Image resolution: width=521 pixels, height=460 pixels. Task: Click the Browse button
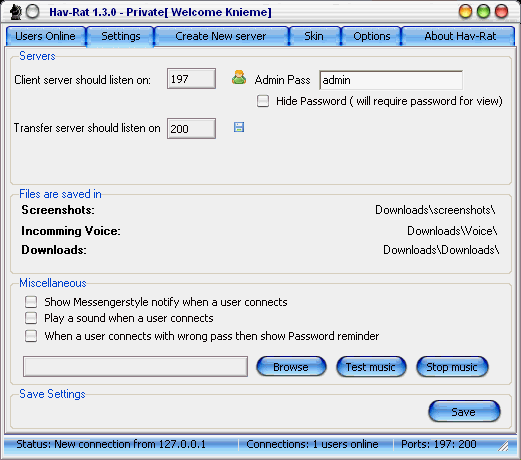point(291,367)
